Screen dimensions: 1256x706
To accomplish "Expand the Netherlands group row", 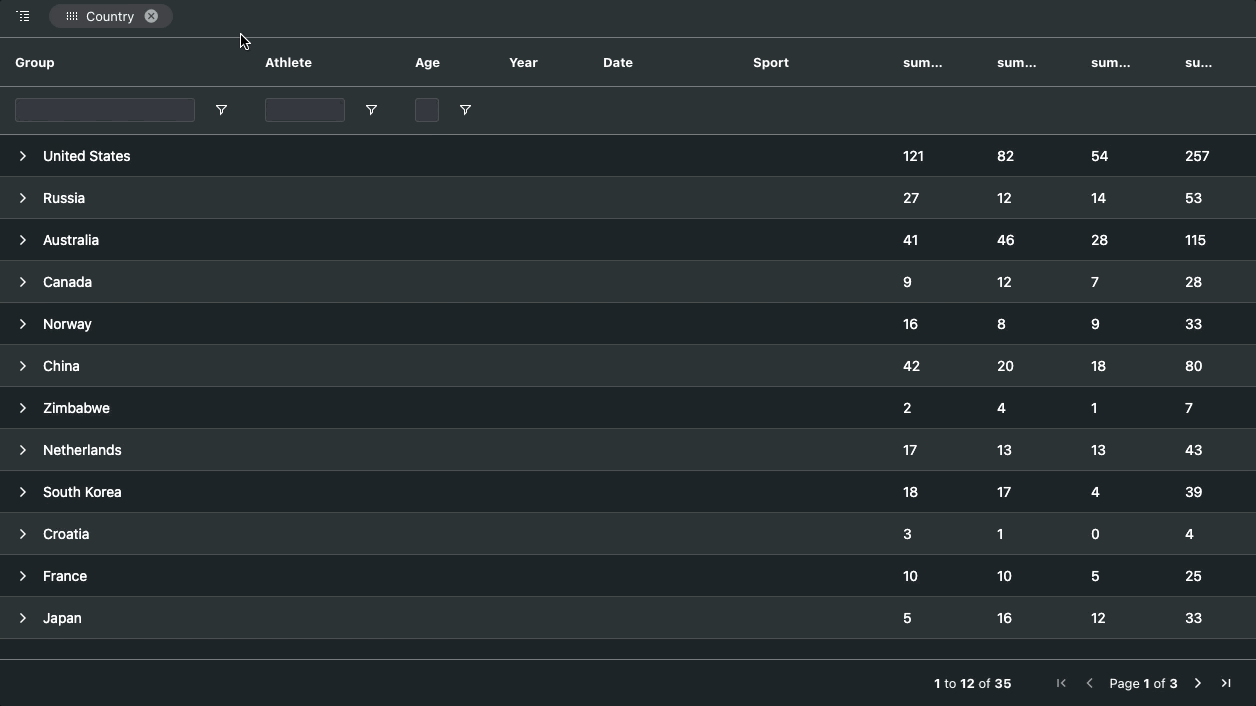I will click(23, 450).
